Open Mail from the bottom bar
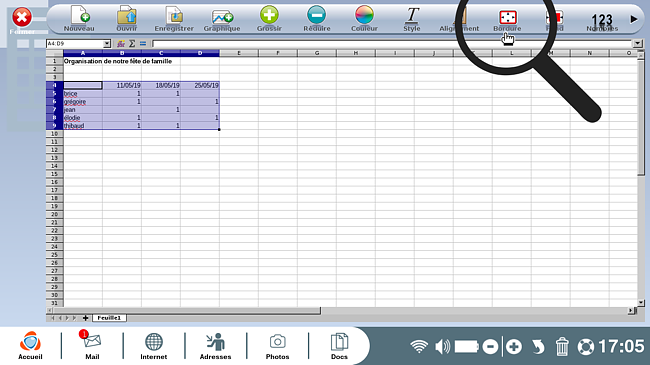Screen dimensions: 650x365 pyautogui.click(x=92, y=345)
